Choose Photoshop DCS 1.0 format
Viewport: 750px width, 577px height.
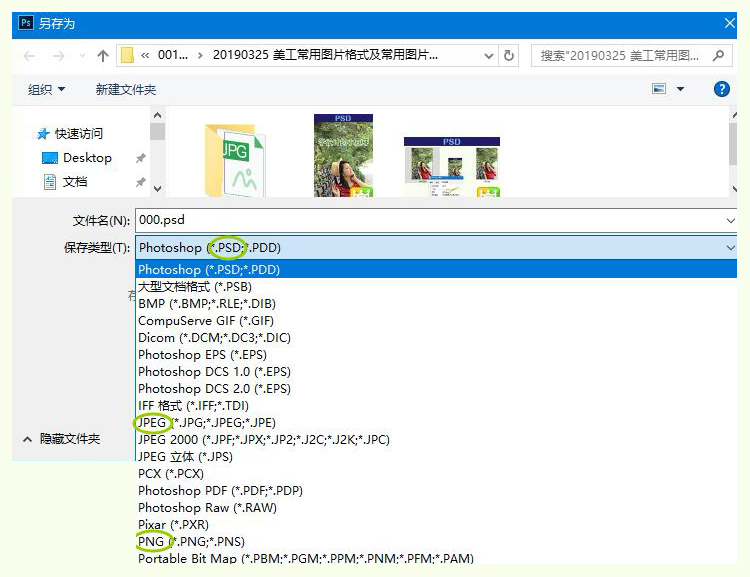pos(436,372)
